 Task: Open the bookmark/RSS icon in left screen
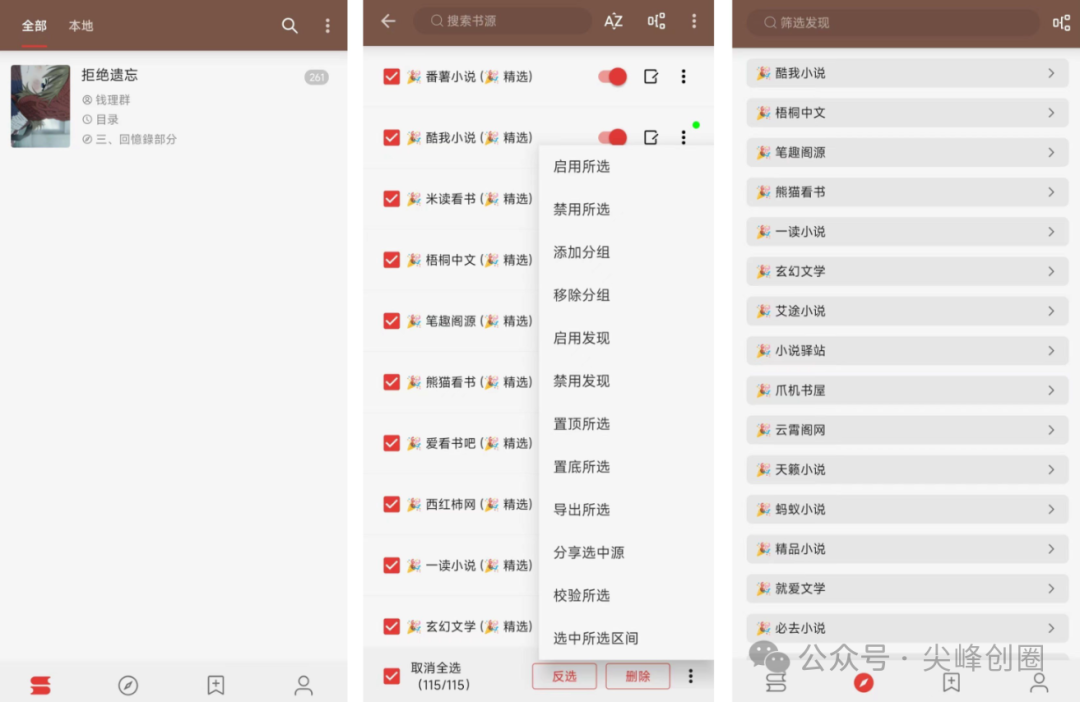click(216, 685)
